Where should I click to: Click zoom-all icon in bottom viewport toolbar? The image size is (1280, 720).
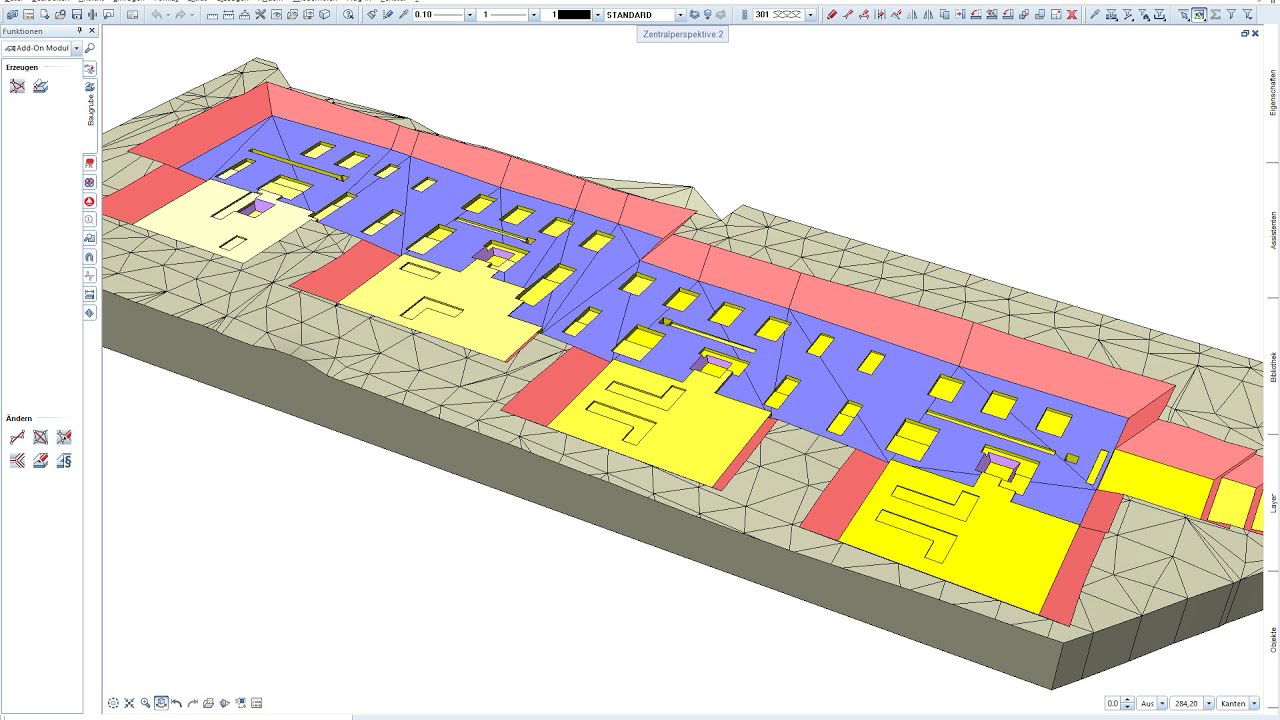tap(130, 703)
